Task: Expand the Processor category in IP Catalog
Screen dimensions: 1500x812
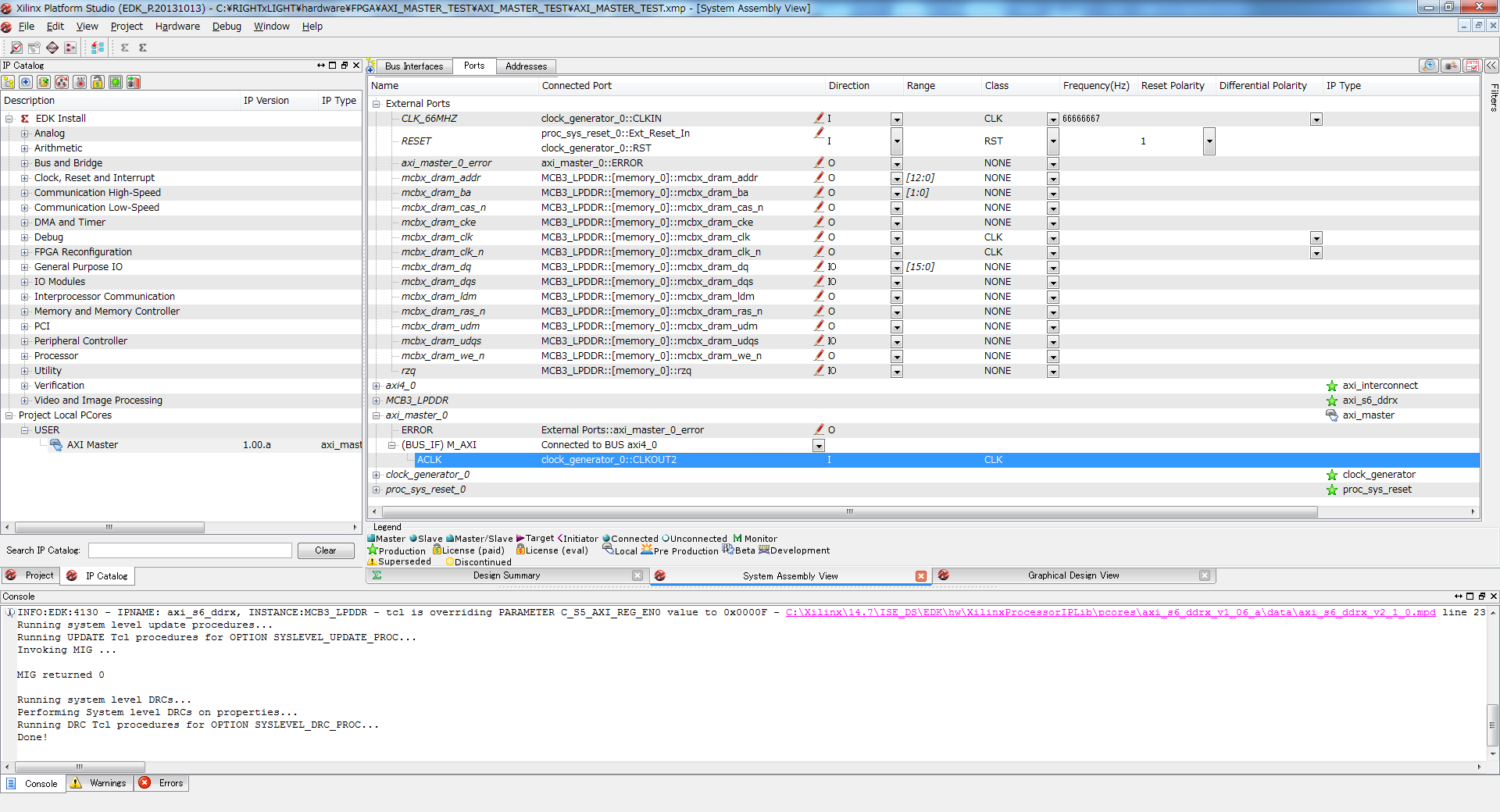Action: pos(24,356)
